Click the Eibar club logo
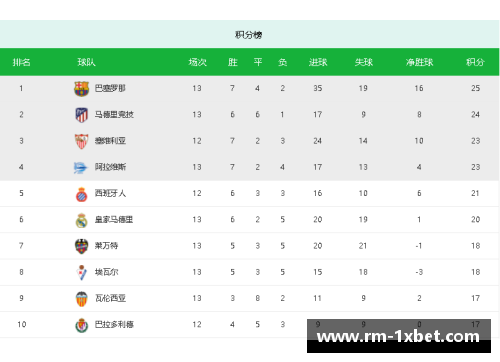This screenshot has width=500, height=362. tap(81, 272)
